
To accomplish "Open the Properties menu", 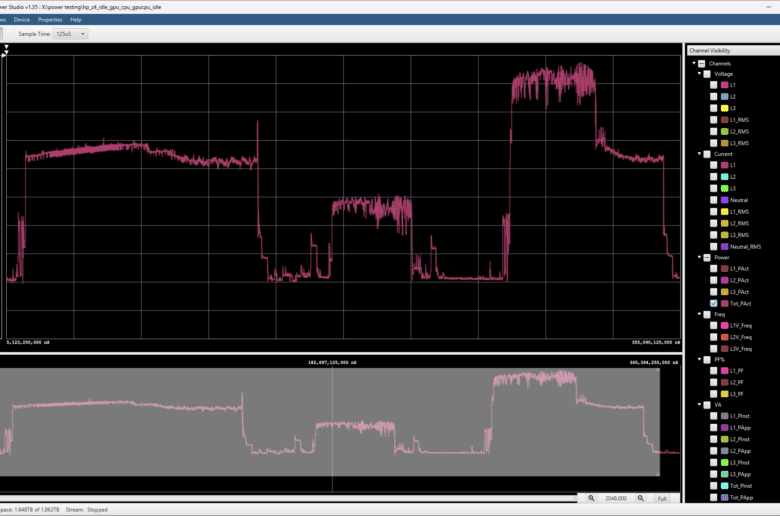I will [50, 19].
